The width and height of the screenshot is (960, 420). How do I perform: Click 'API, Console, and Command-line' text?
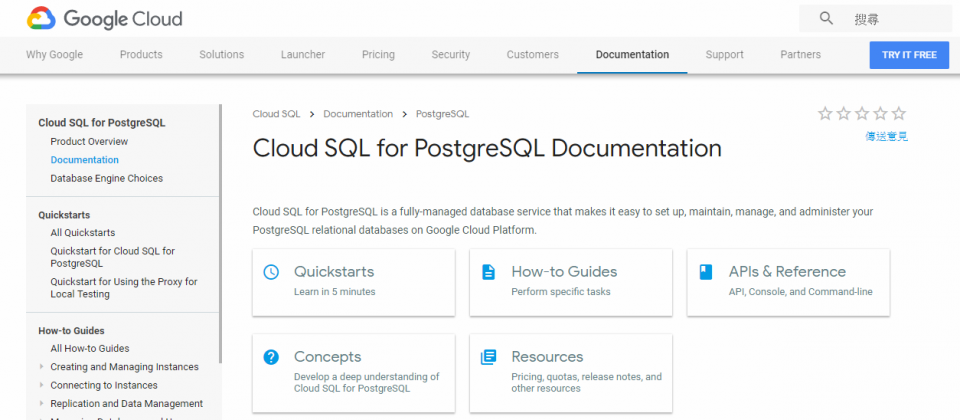[800, 292]
